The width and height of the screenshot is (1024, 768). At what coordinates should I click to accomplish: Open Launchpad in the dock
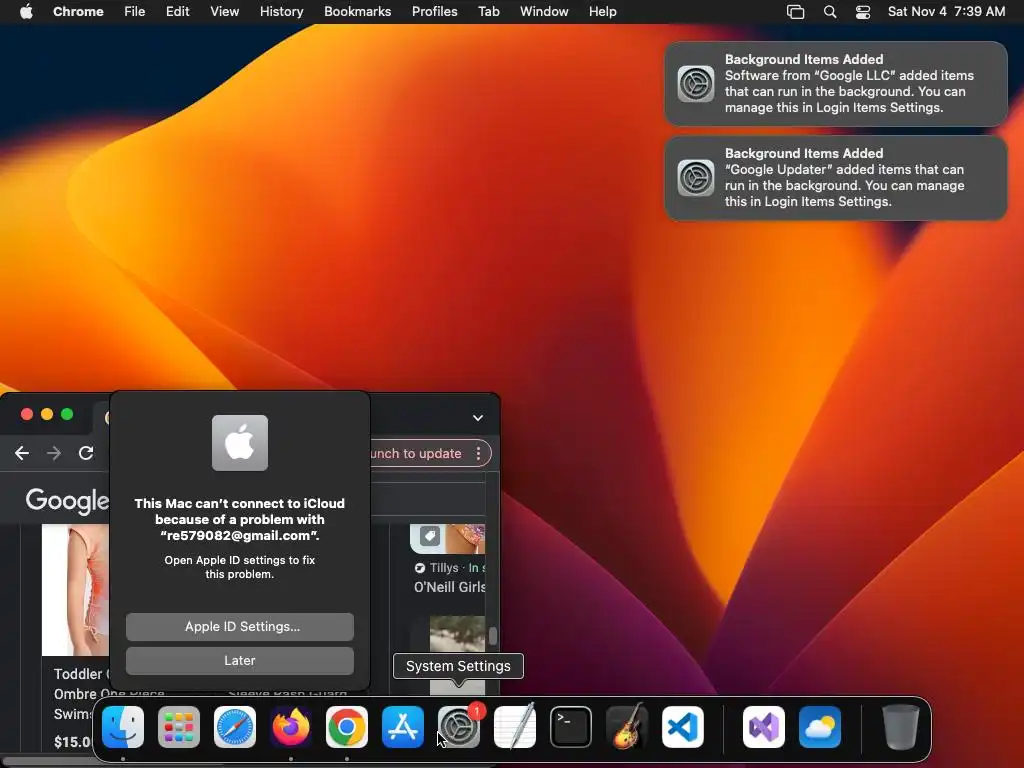tap(179, 727)
